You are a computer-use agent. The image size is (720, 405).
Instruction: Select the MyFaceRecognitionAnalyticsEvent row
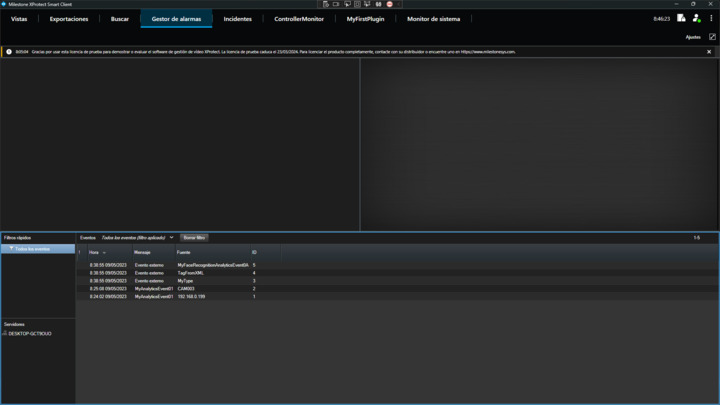click(x=213, y=265)
